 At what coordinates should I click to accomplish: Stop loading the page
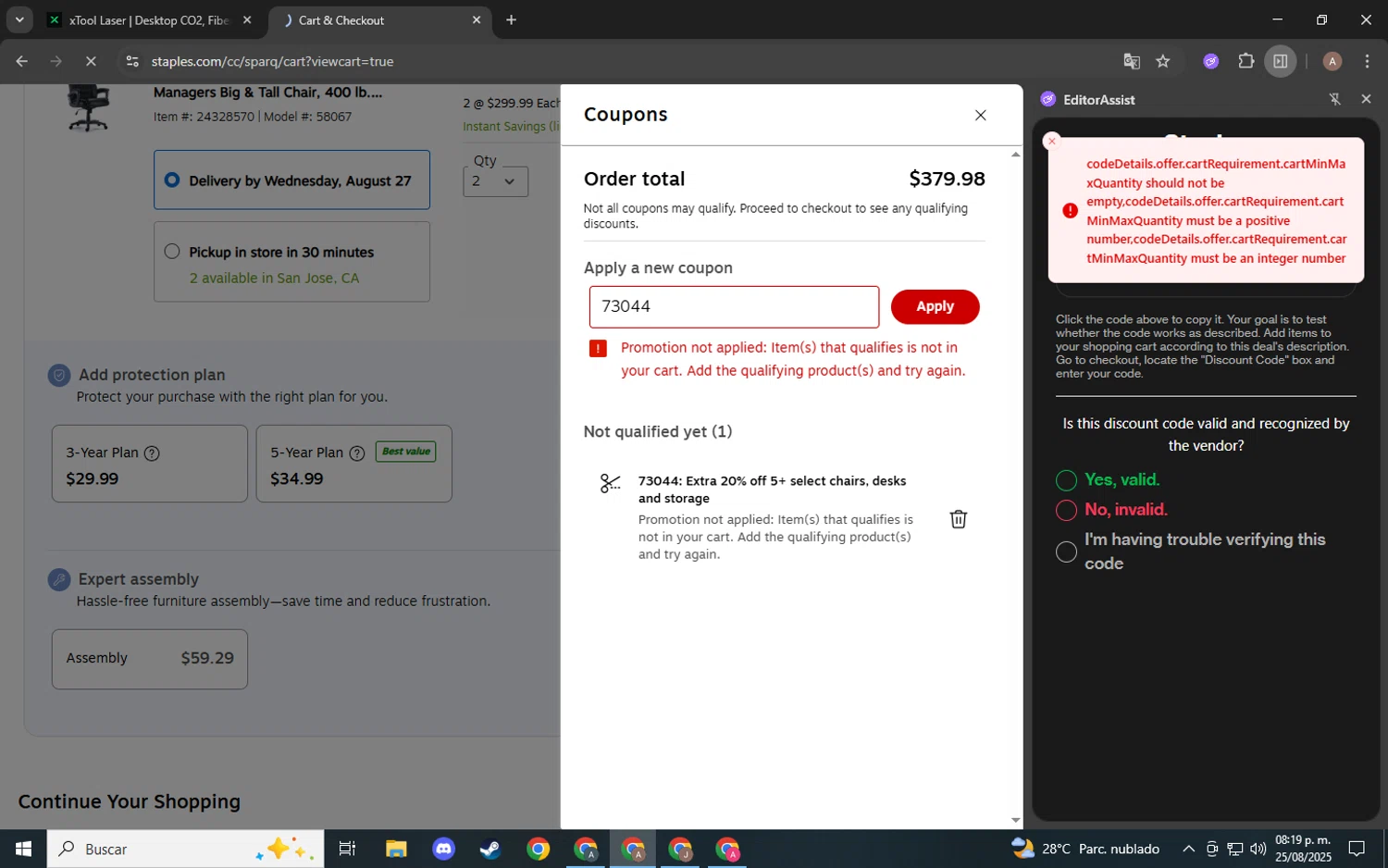coord(91,62)
